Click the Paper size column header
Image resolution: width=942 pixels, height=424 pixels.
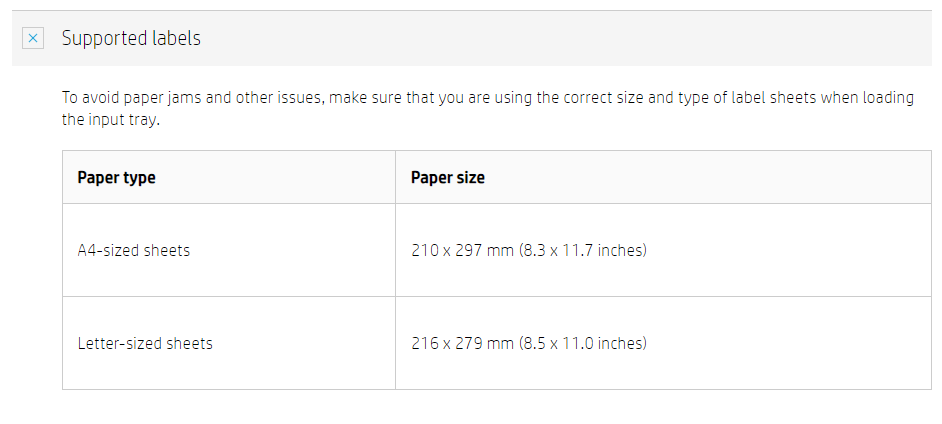(x=447, y=178)
